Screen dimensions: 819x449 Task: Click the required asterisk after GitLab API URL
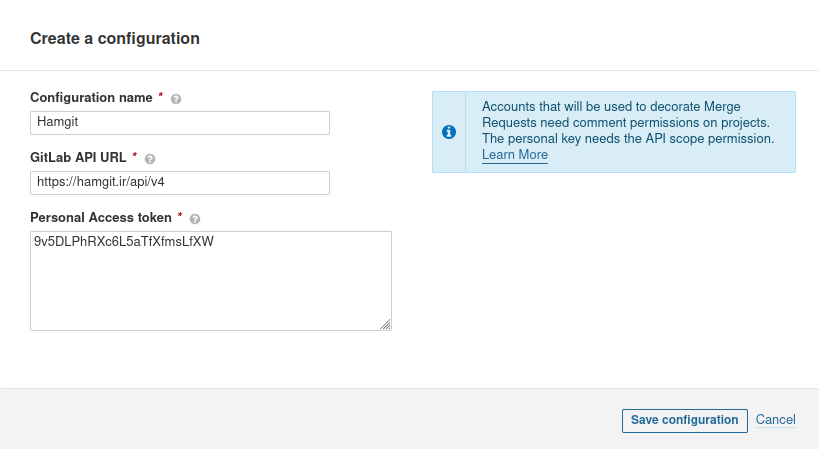135,156
